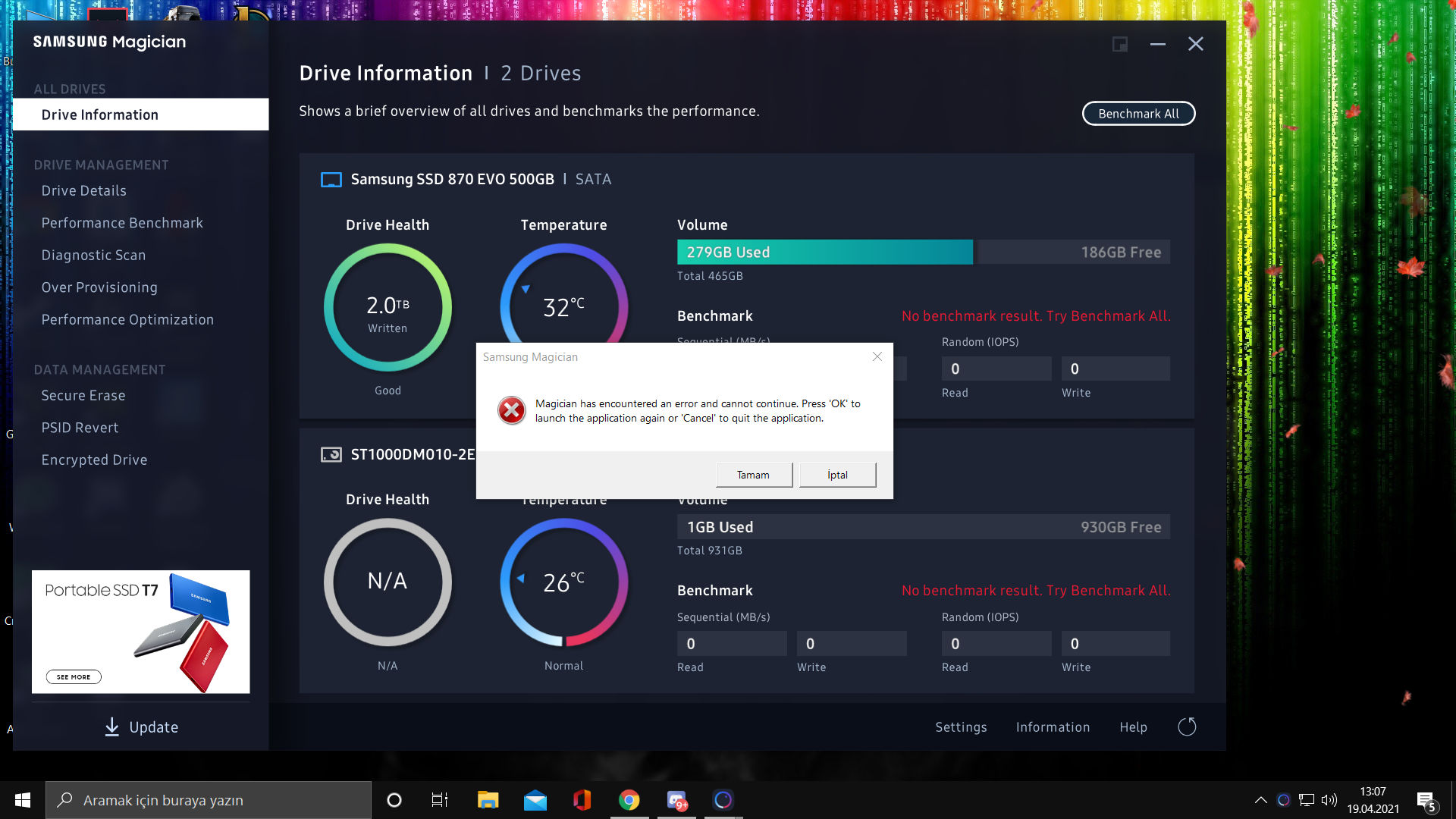This screenshot has width=1456, height=819.
Task: Open the Mail app from the taskbar
Action: [535, 800]
